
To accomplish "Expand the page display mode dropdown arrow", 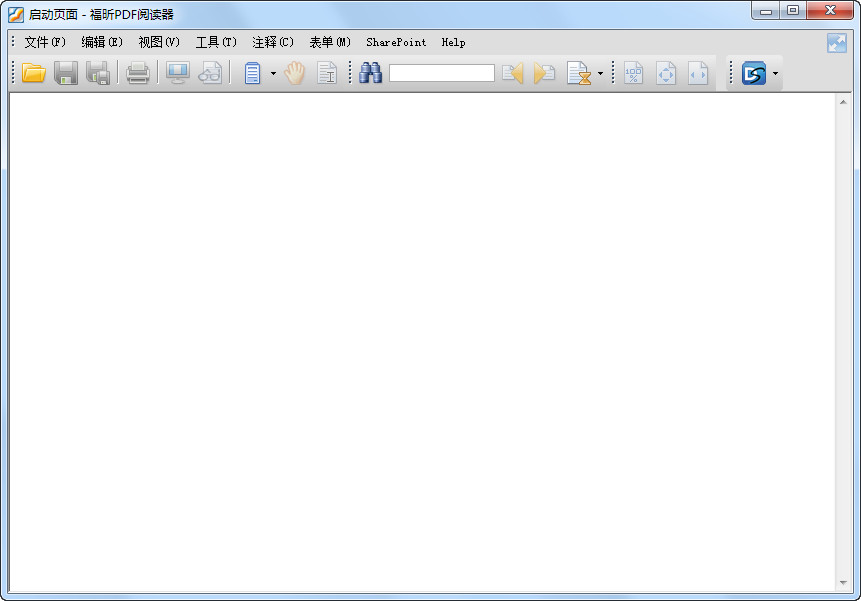I will click(x=273, y=73).
